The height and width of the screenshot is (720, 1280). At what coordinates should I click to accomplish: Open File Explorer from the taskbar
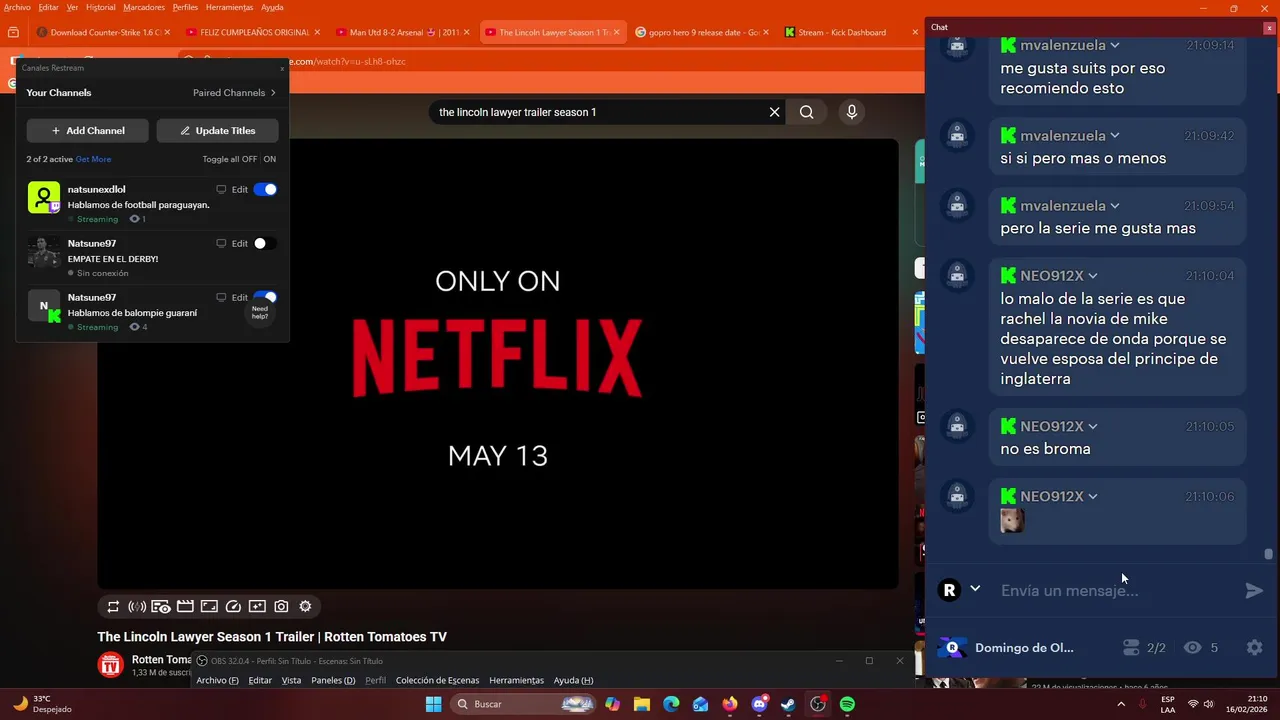click(x=641, y=704)
